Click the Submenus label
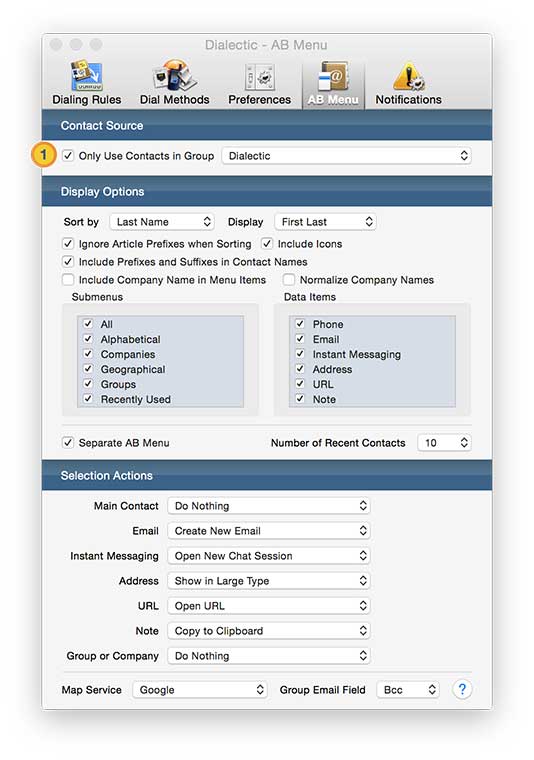This screenshot has width=534, height=760. click(97, 297)
